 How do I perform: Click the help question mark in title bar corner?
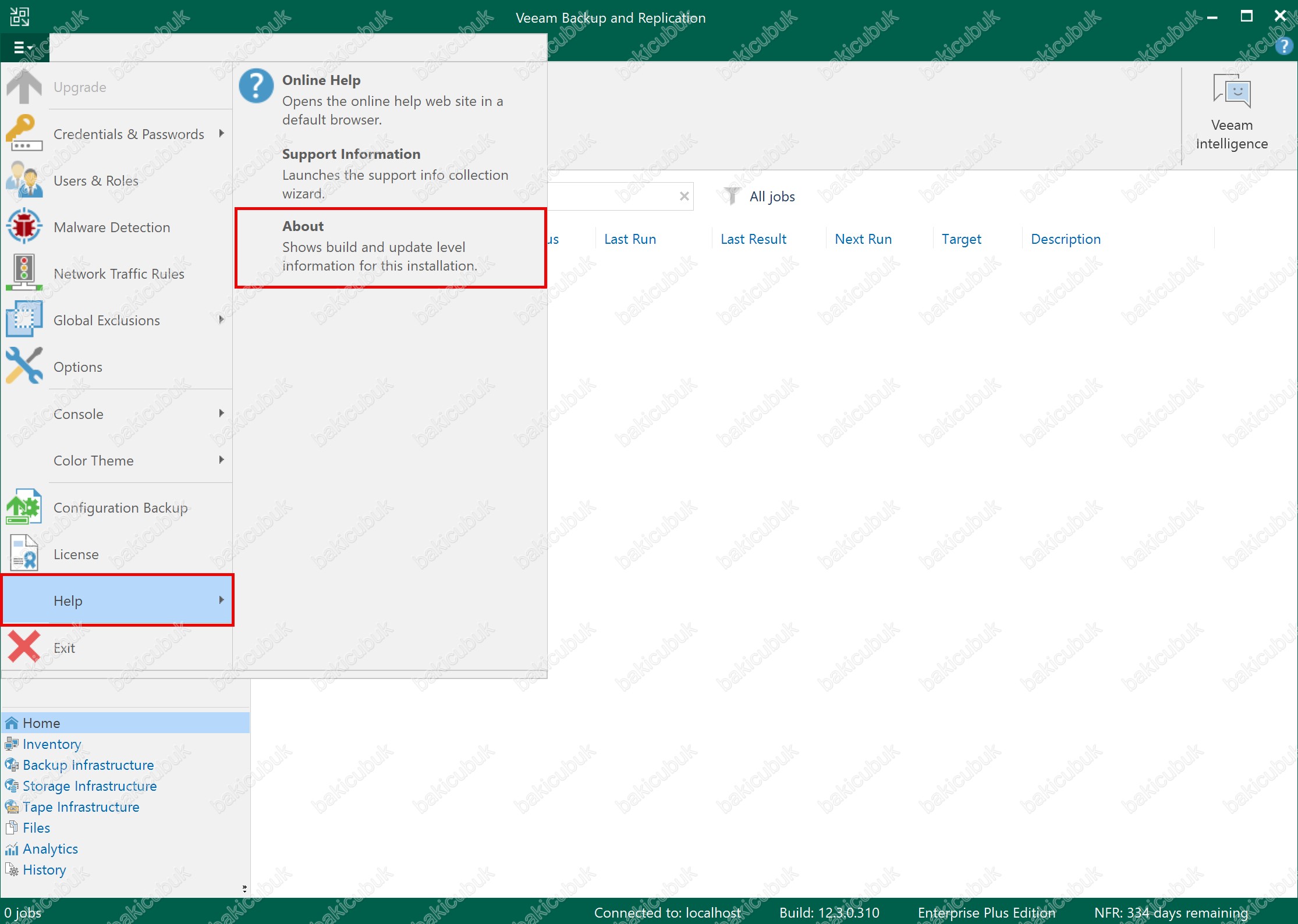(1284, 46)
